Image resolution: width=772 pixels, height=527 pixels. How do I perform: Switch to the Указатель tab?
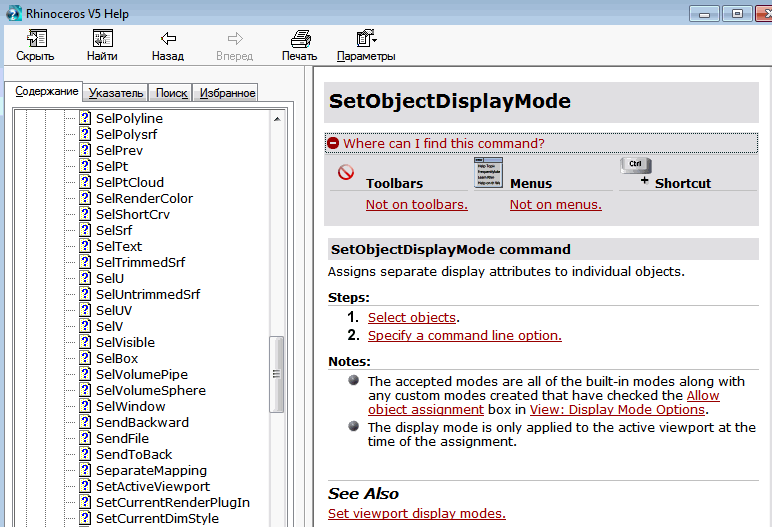pos(116,93)
